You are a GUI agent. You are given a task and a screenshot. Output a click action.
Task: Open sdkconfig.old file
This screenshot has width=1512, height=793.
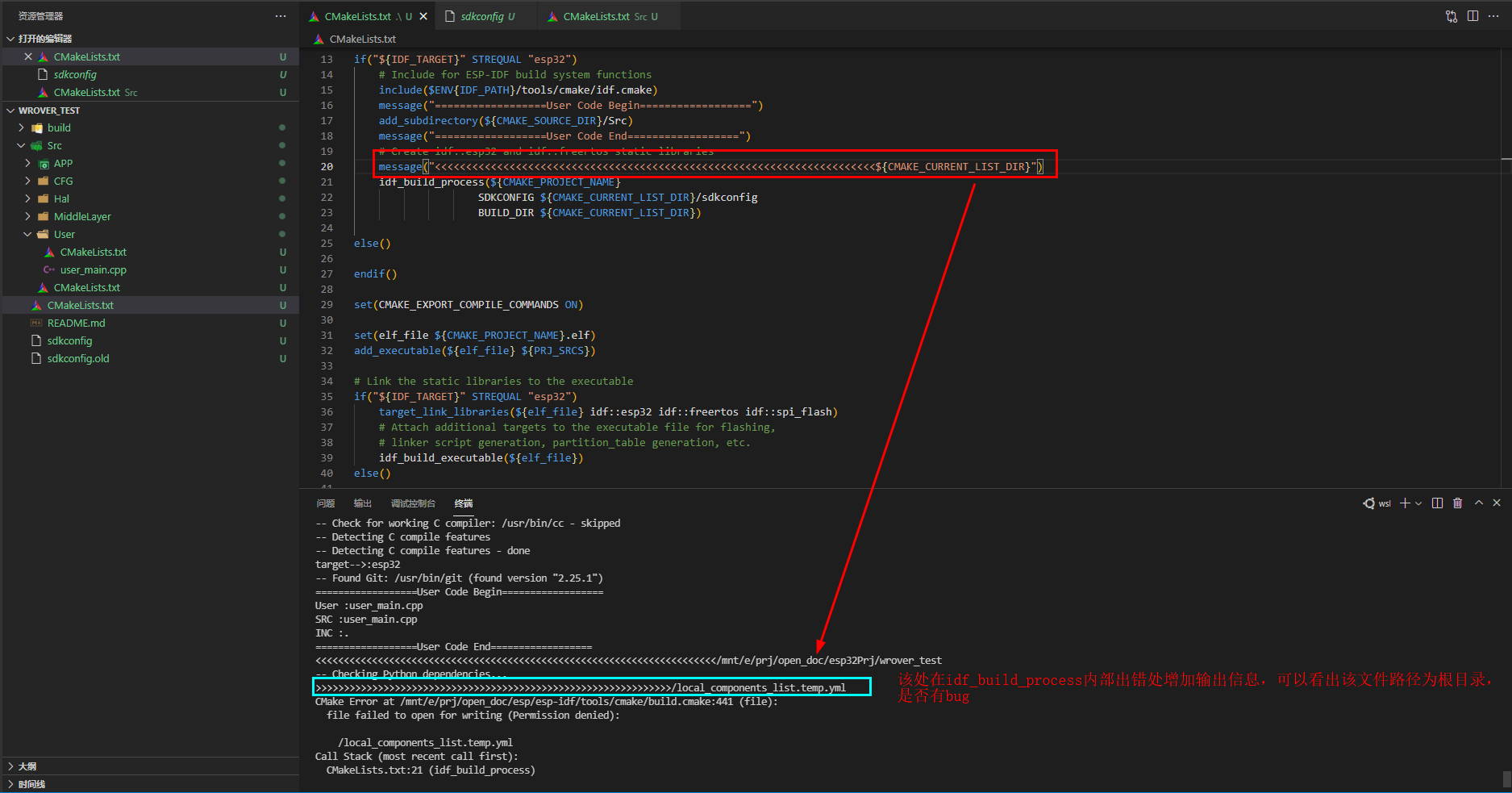tap(78, 358)
